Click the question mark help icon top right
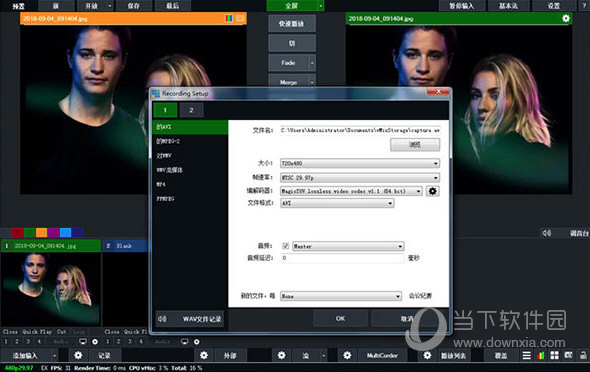The width and height of the screenshot is (590, 372). (584, 5)
